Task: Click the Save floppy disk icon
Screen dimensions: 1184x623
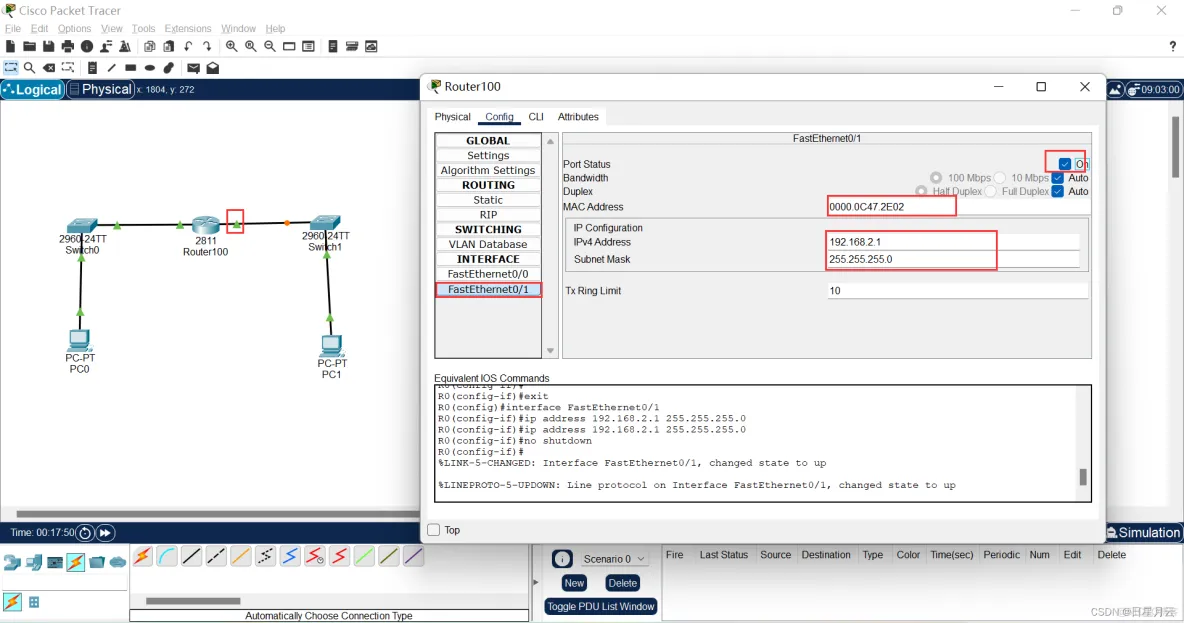Action: (48, 47)
